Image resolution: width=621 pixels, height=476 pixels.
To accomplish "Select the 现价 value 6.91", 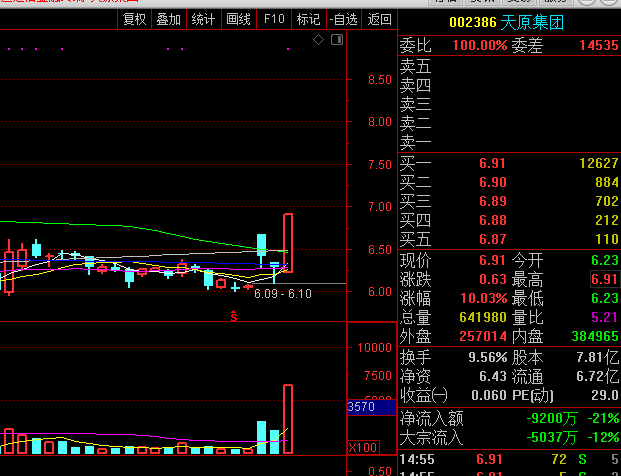I will pos(493,260).
